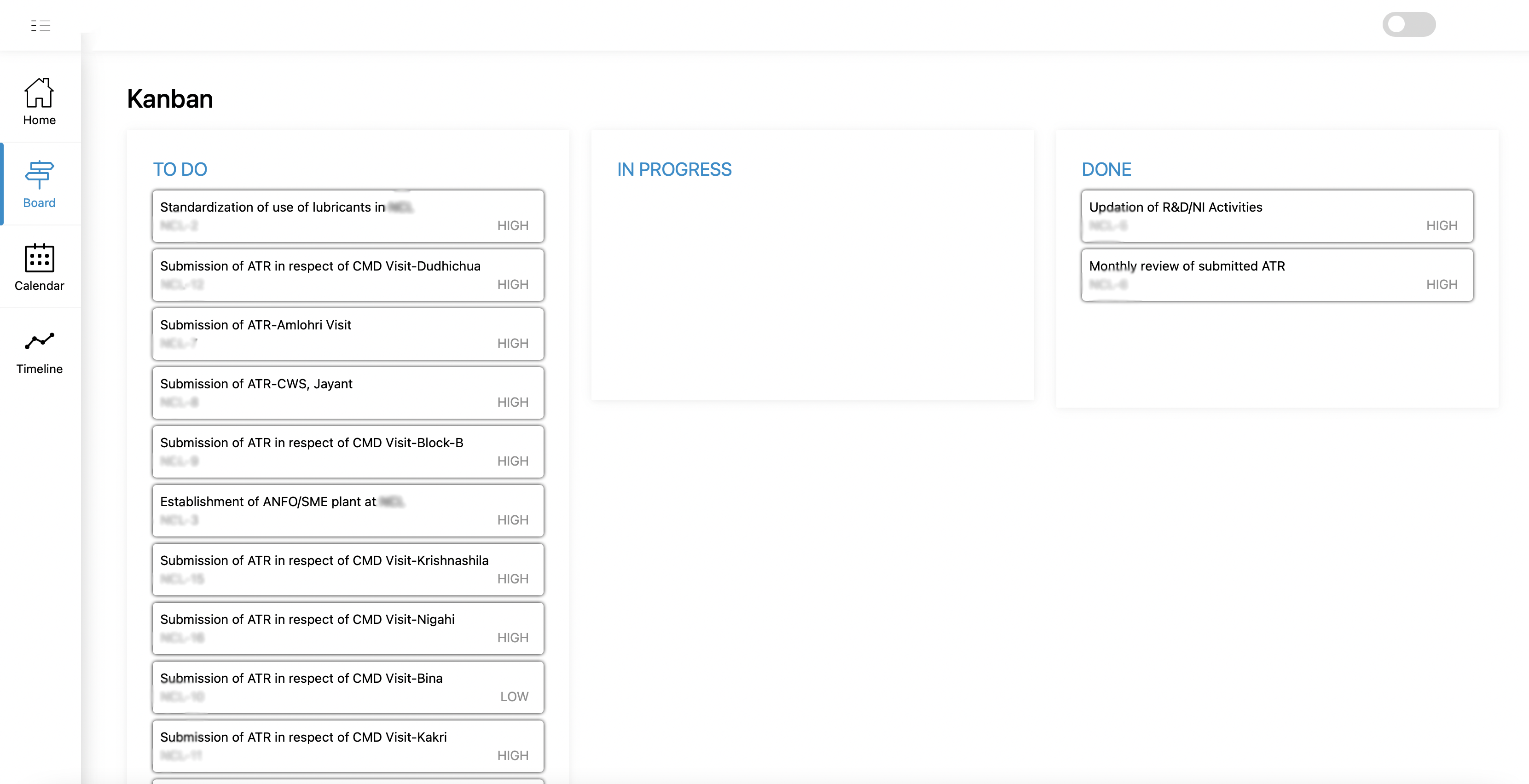Click the Home house icon

point(39,92)
